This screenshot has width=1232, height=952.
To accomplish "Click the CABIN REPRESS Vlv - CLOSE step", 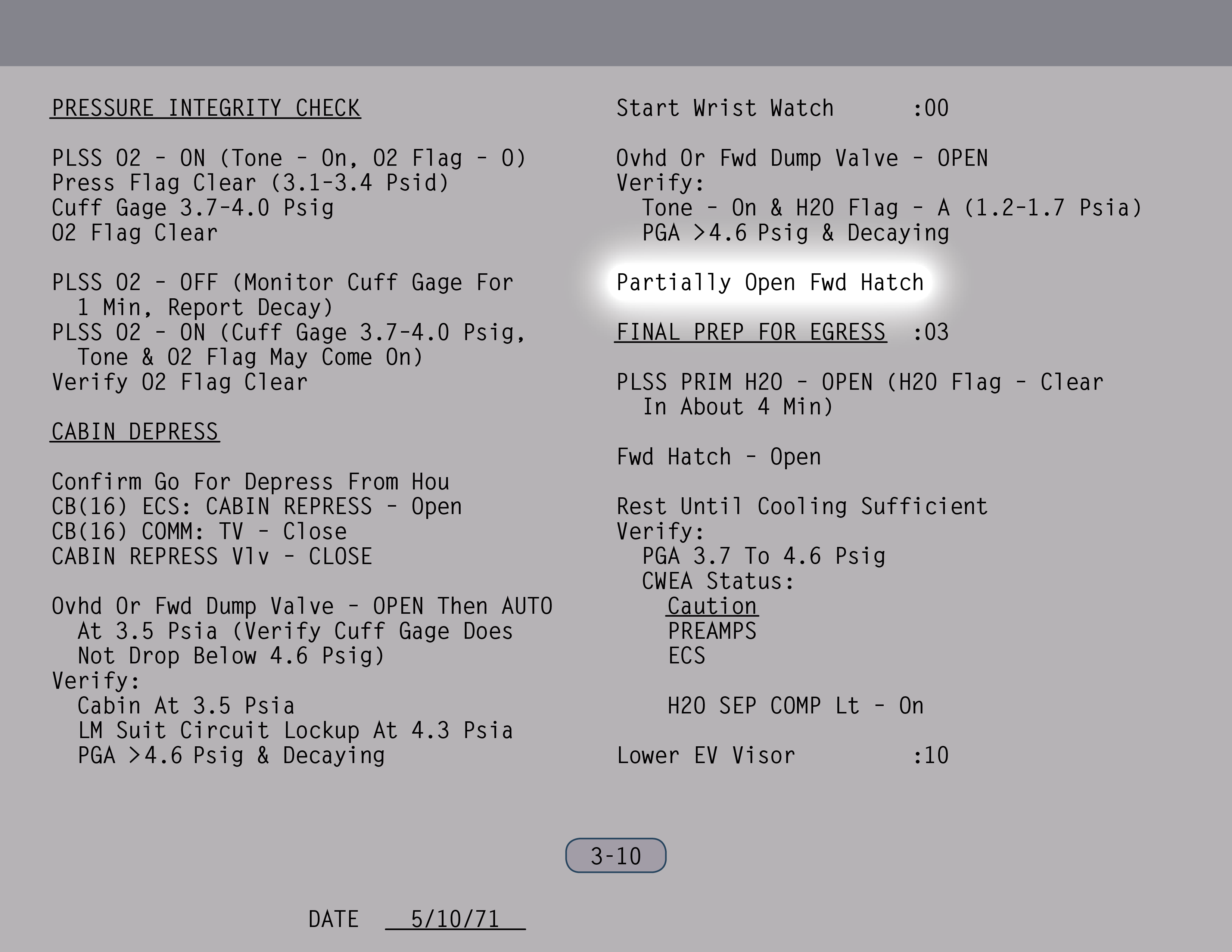I will point(212,557).
